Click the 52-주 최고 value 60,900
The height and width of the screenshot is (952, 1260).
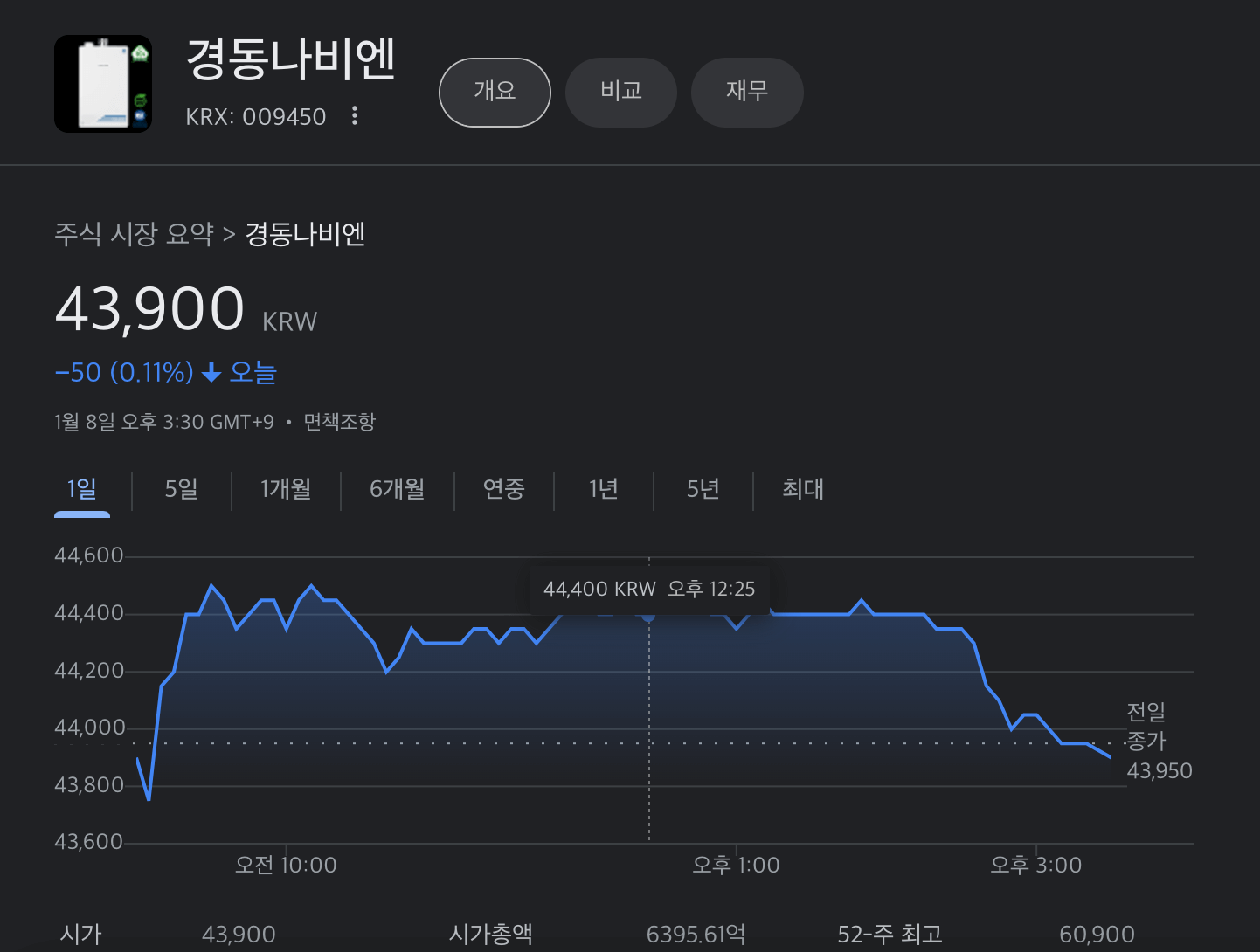pyautogui.click(x=1097, y=935)
